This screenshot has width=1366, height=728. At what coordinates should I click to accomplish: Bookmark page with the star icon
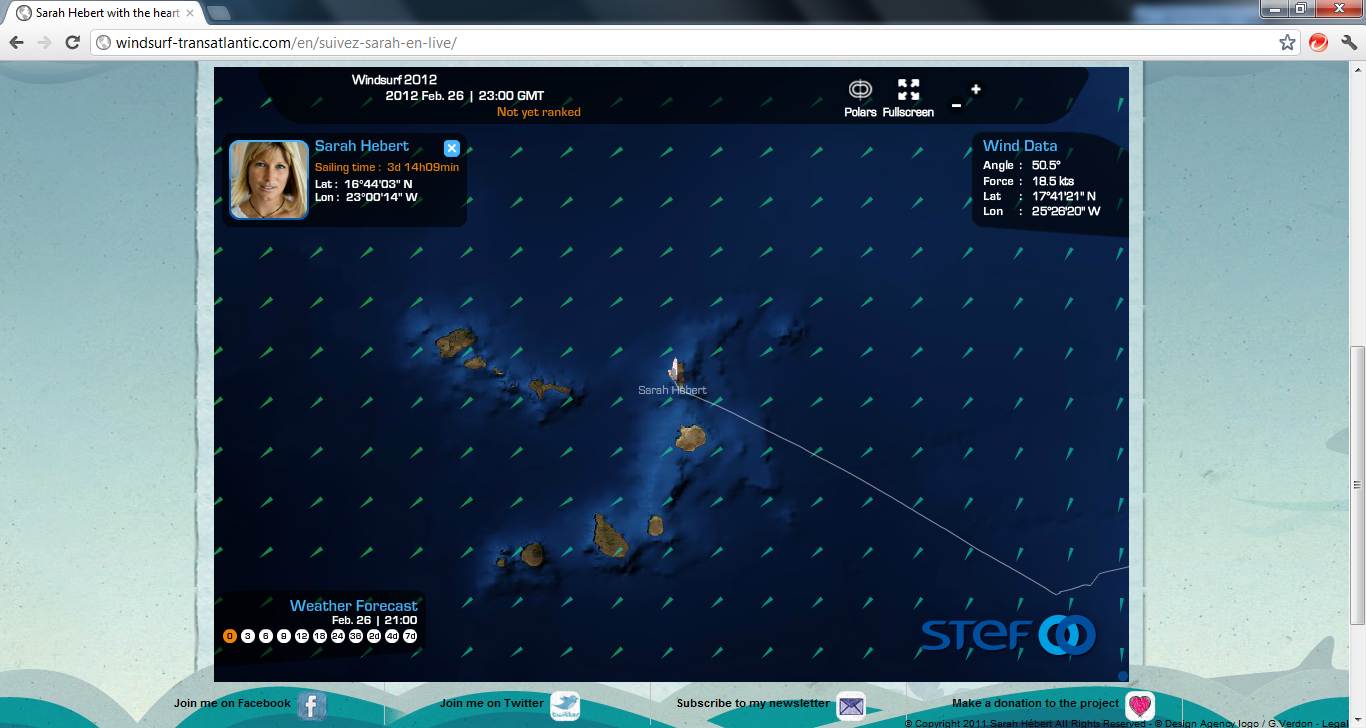coord(1287,42)
